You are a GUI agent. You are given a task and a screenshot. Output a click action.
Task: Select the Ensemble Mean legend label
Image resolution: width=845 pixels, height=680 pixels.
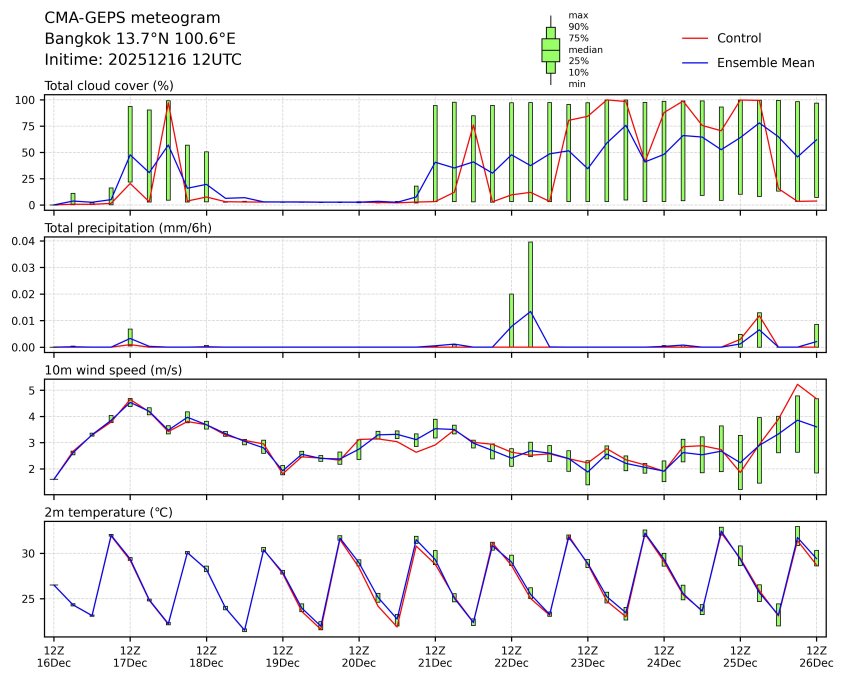click(x=758, y=62)
